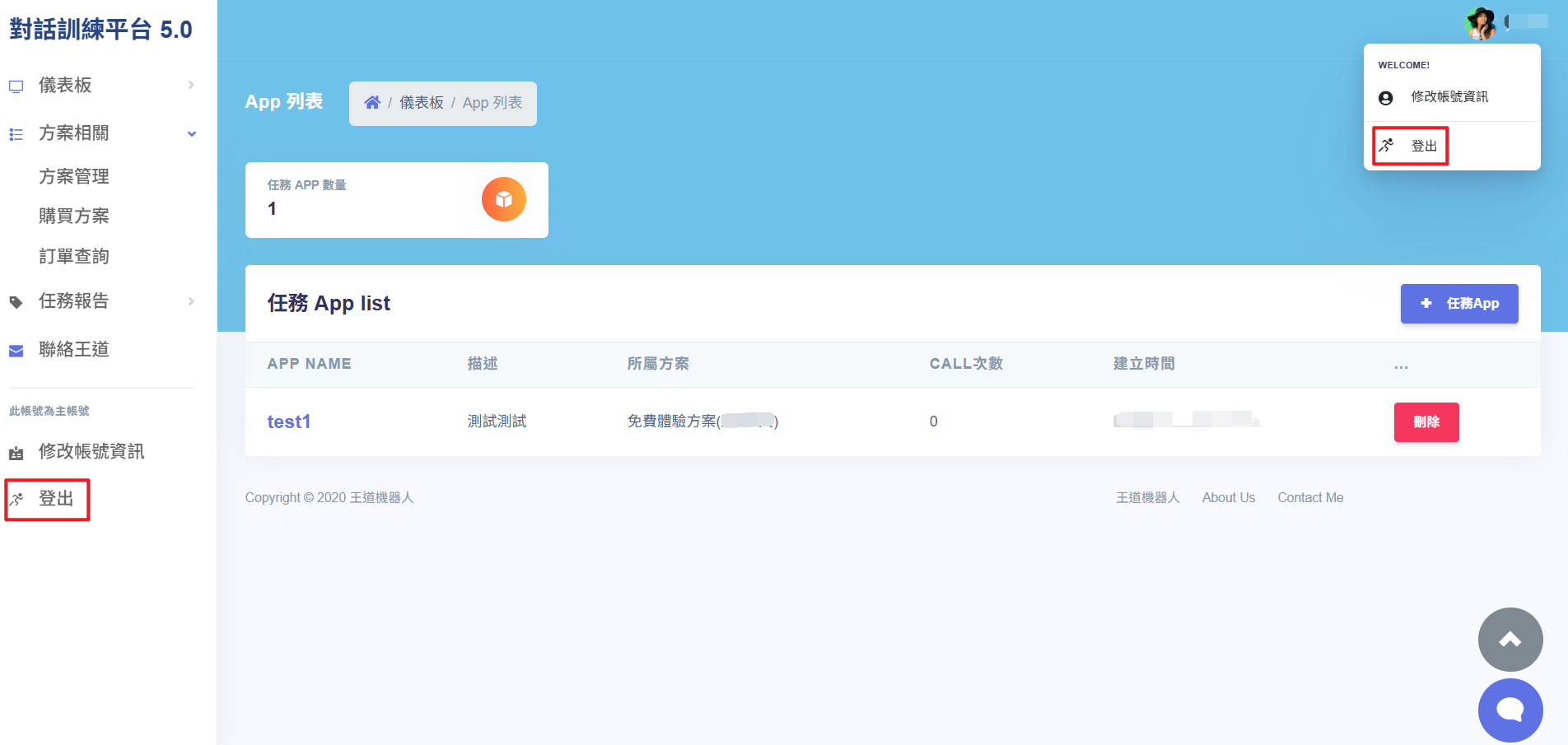1568x745 pixels.
Task: Click the red 刪除 button for test1
Action: [1426, 422]
